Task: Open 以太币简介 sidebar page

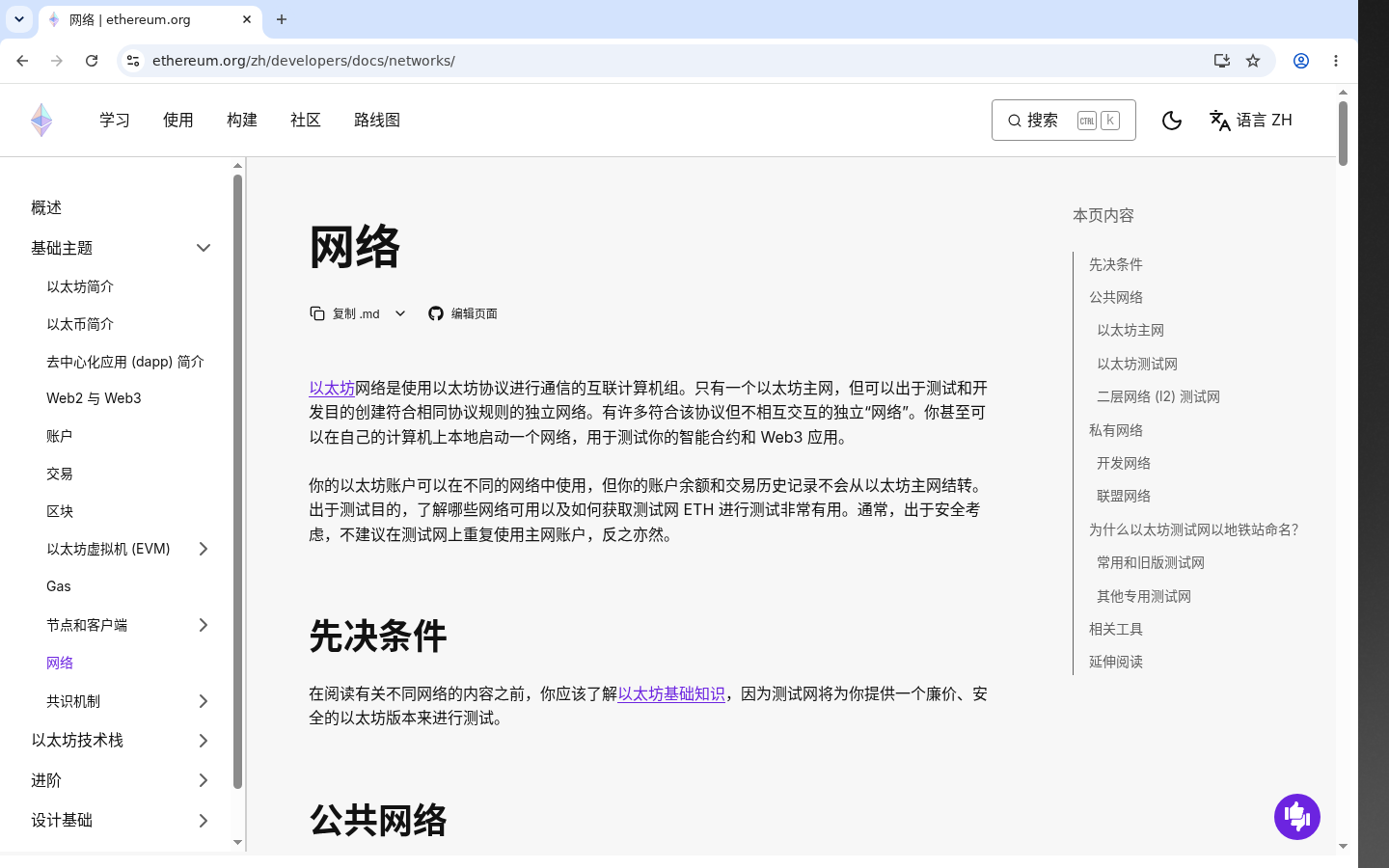Action: tap(80, 324)
